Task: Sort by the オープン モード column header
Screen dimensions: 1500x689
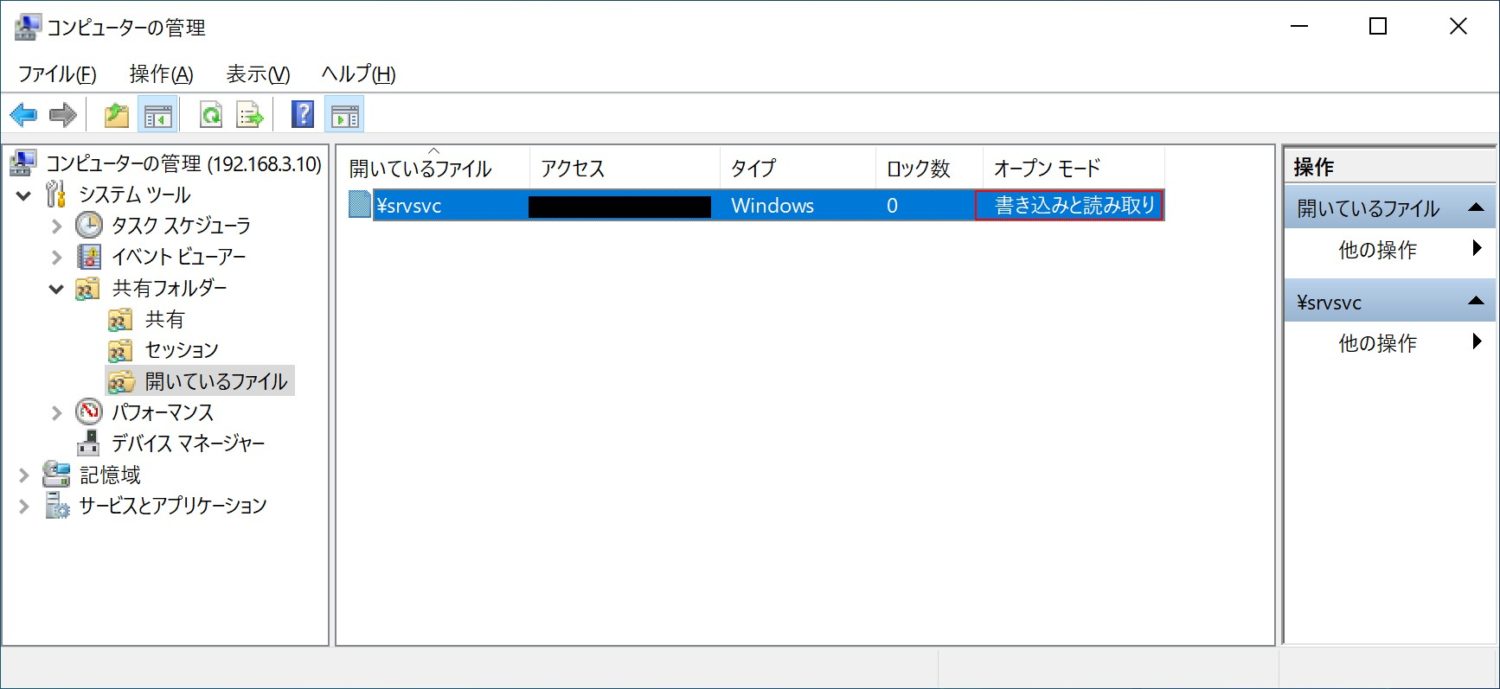Action: coord(1046,169)
